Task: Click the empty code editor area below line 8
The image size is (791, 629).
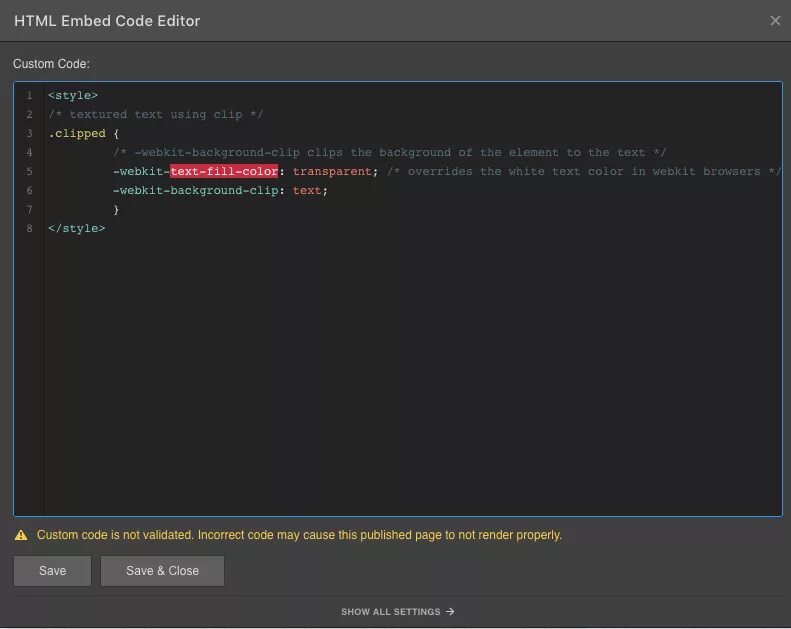Action: [x=412, y=376]
